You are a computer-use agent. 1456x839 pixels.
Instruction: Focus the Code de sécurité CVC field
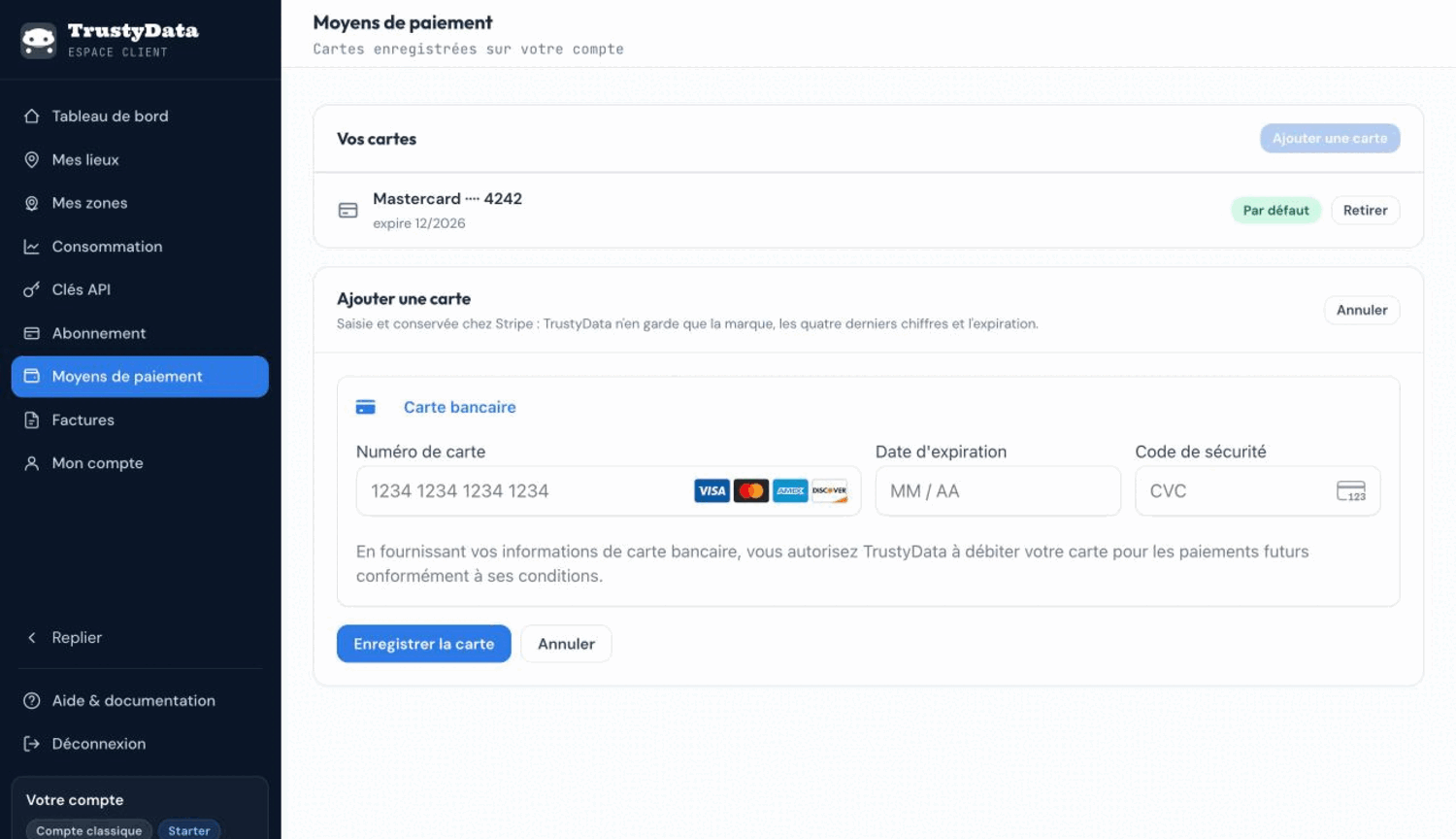(1257, 491)
